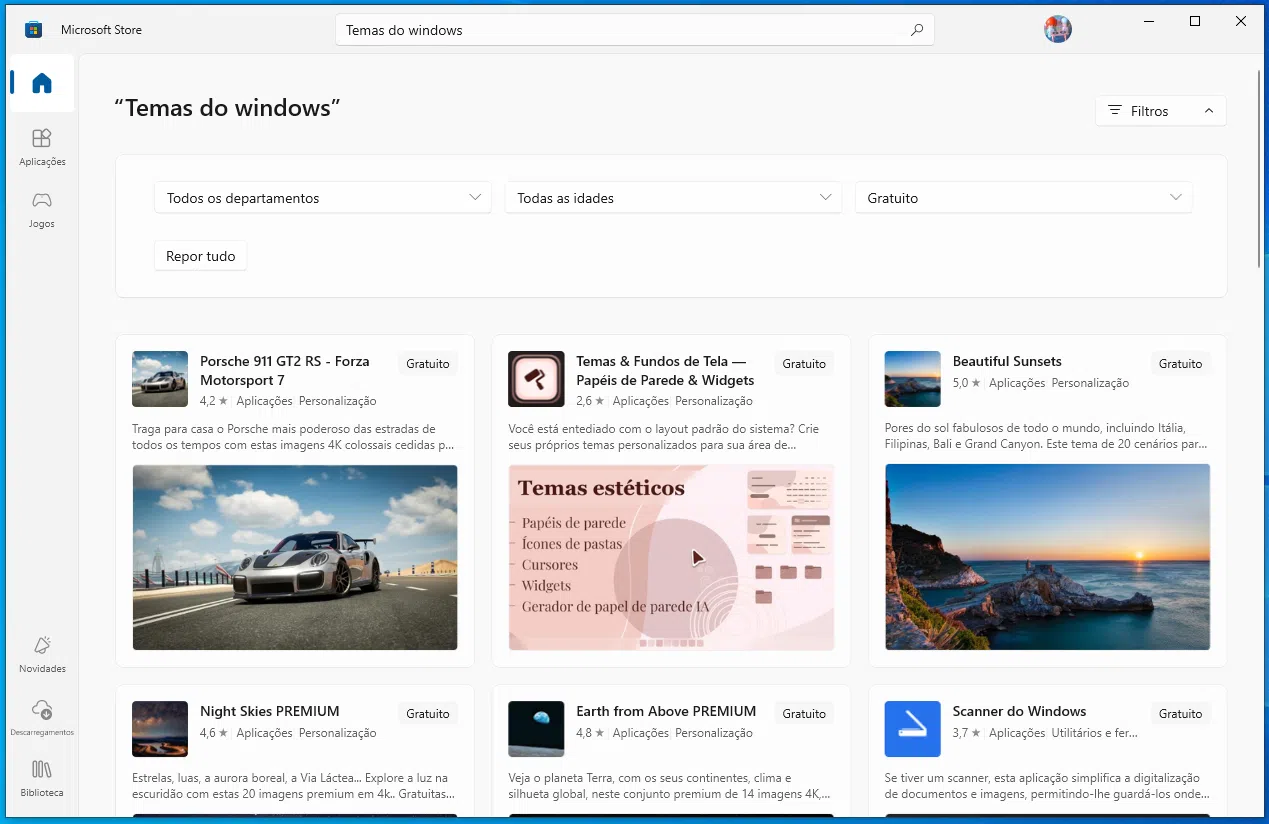1269x824 pixels.
Task: Click the Beautiful Sunsets title text
Action: tap(1007, 361)
